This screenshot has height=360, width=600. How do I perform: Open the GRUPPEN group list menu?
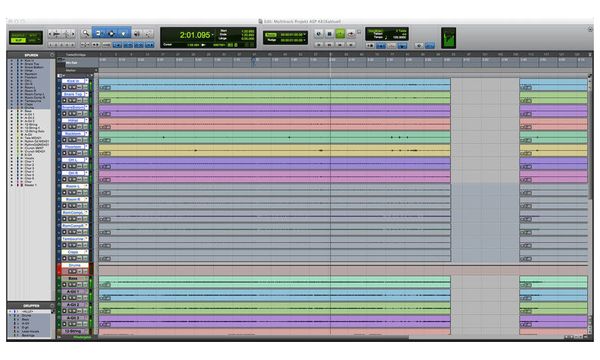(x=52, y=305)
